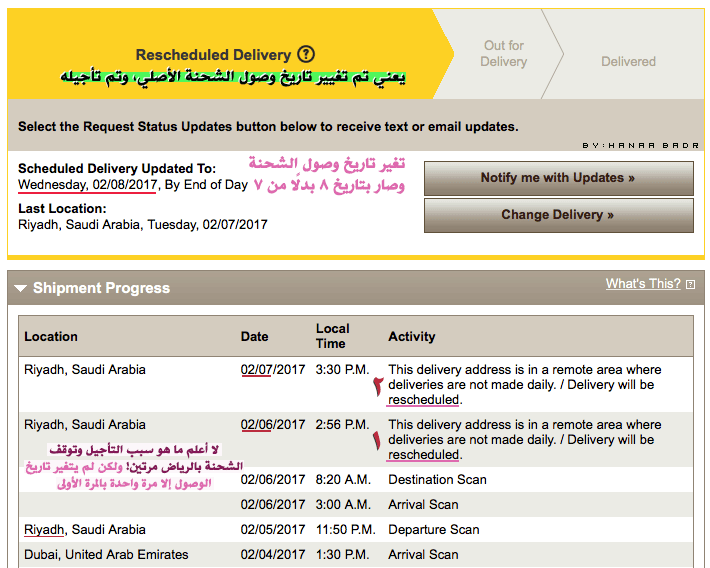This screenshot has width=710, height=568.
Task: Click the Last Location label
Action: [x=62, y=209]
